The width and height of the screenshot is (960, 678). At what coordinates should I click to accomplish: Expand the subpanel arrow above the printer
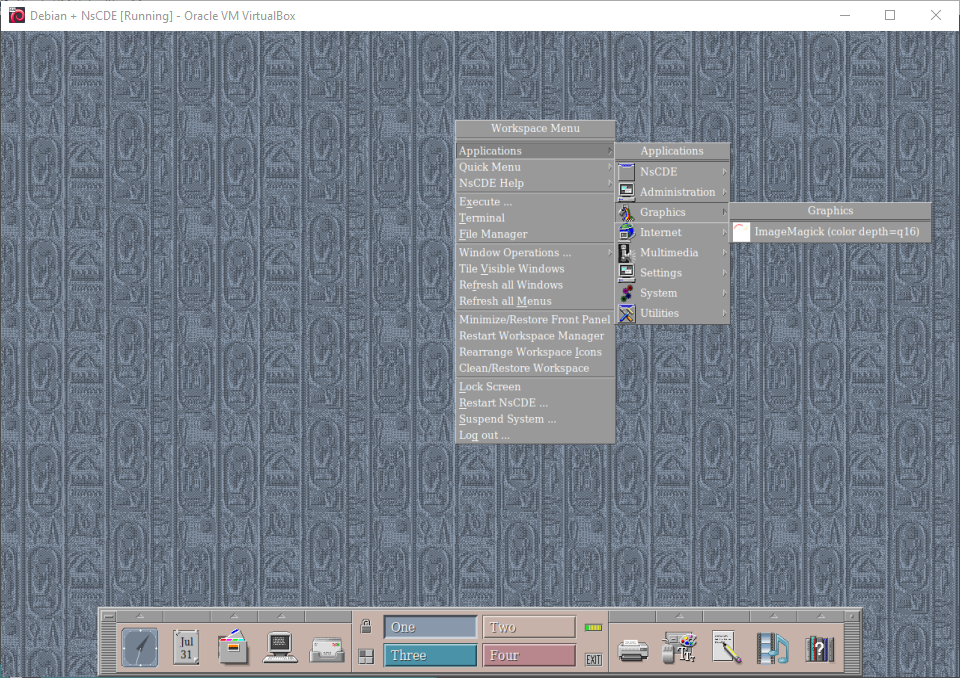click(x=633, y=615)
